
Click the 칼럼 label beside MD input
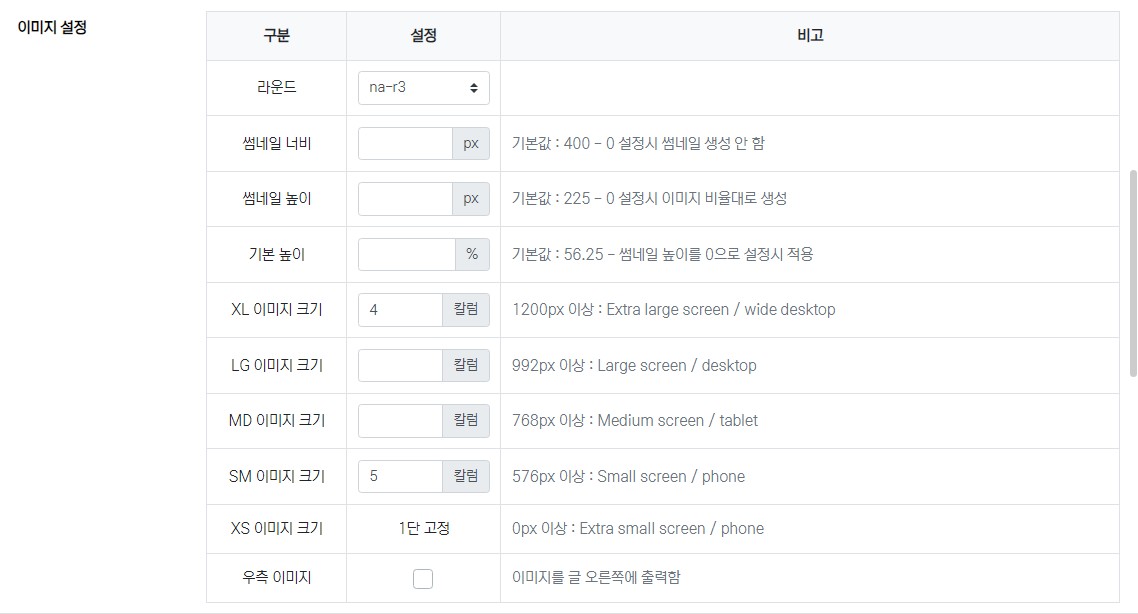point(466,421)
